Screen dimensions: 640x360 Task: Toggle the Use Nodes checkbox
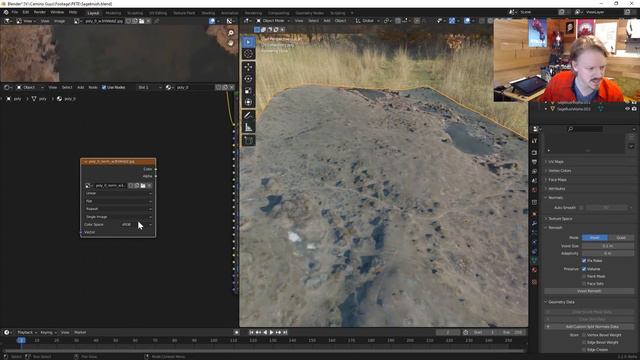coord(104,87)
